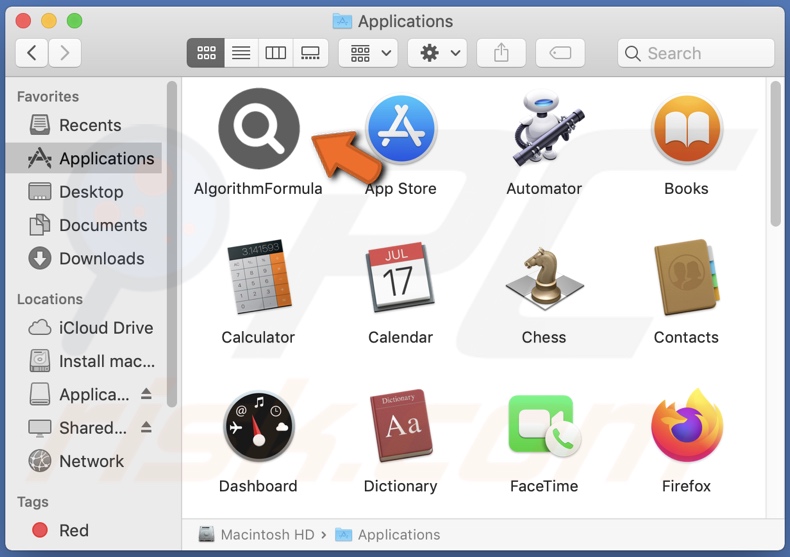Select the Firefox app icon
This screenshot has width=790, height=557.
(686, 426)
